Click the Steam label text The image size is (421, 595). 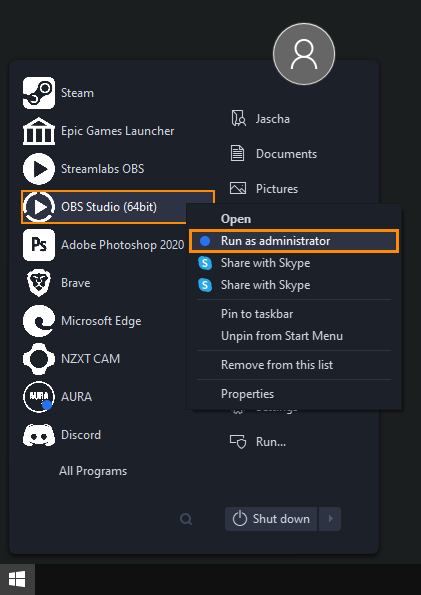click(x=77, y=93)
